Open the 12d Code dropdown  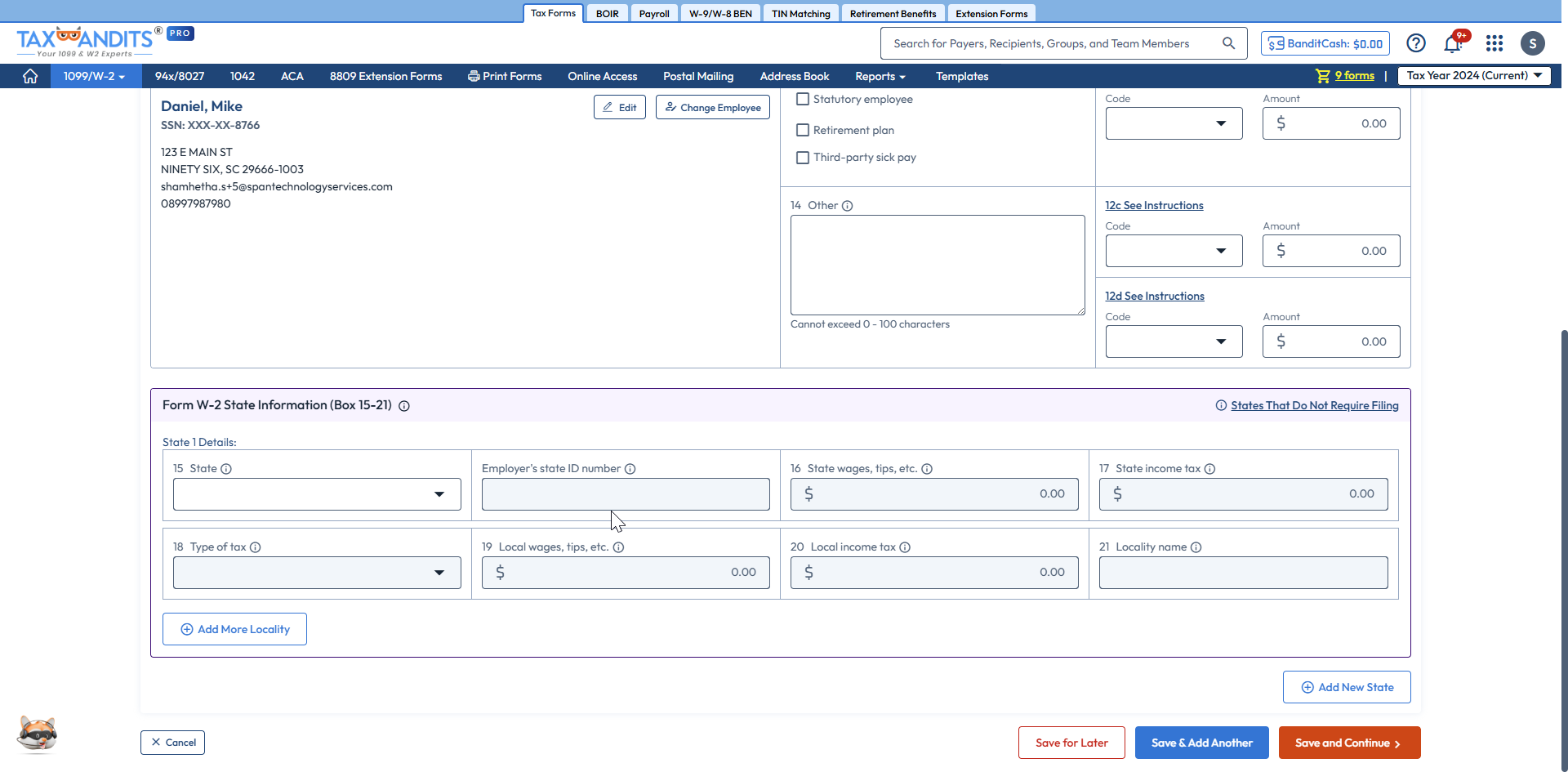(1174, 341)
